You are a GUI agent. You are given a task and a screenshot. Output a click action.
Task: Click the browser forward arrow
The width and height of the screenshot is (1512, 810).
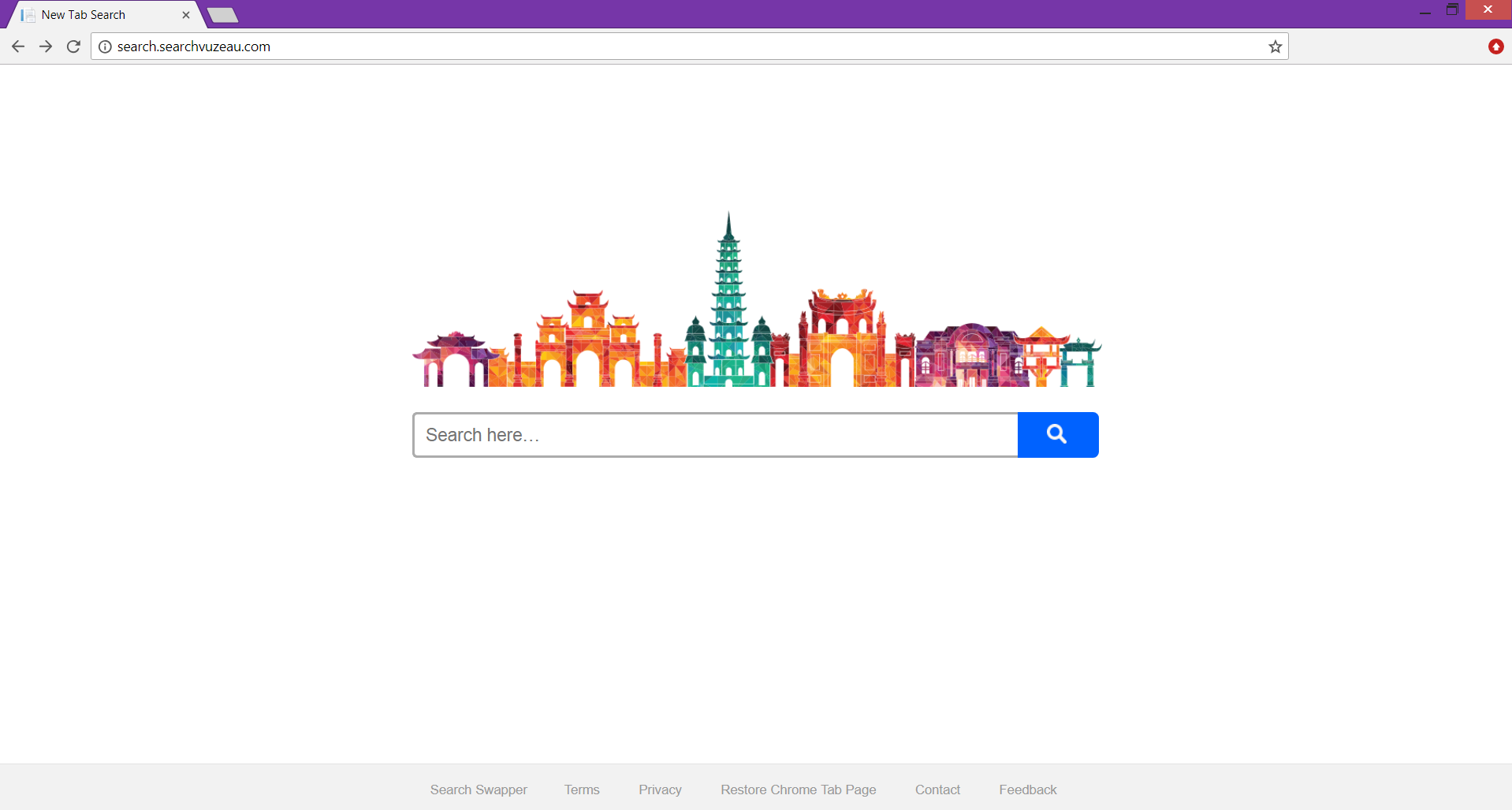[46, 46]
